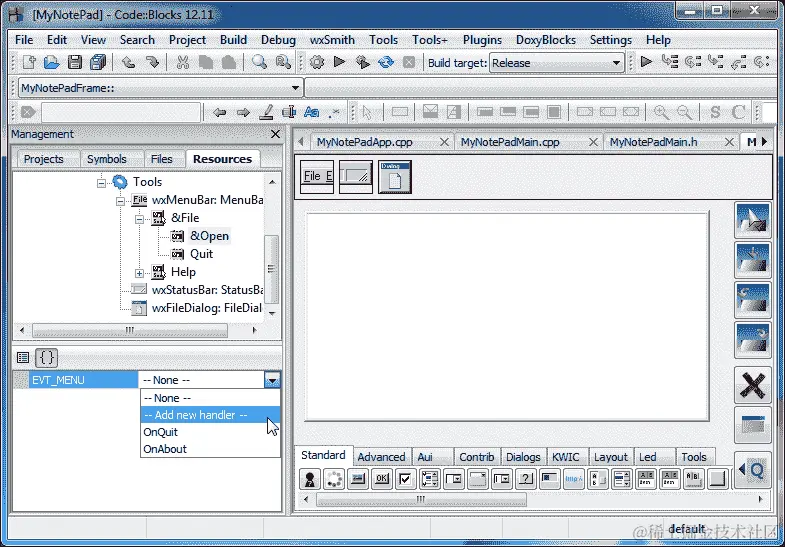785x547 pixels.
Task: Click the widget palette horizontal scrollbar
Action: click(422, 499)
